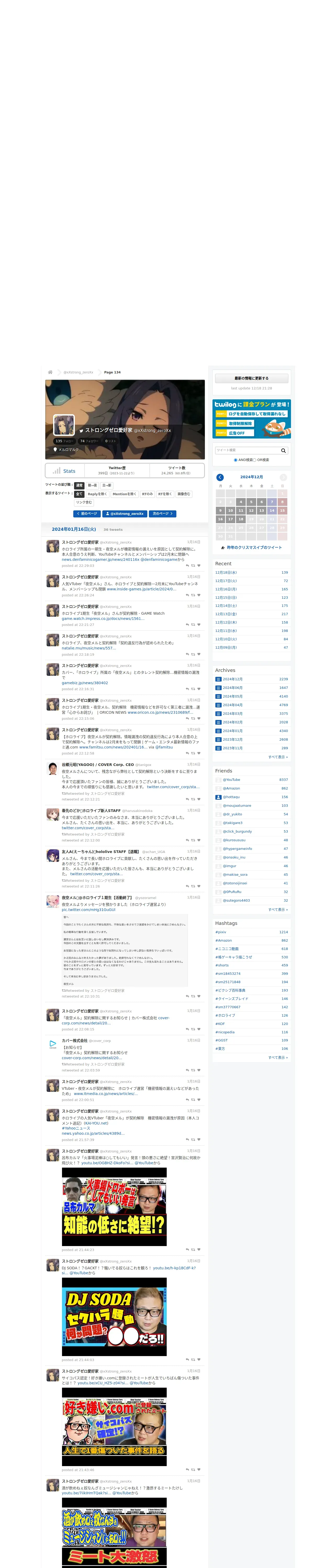Show 全て tweets filter
Screen dimensions: 336x1568
pos(79,494)
